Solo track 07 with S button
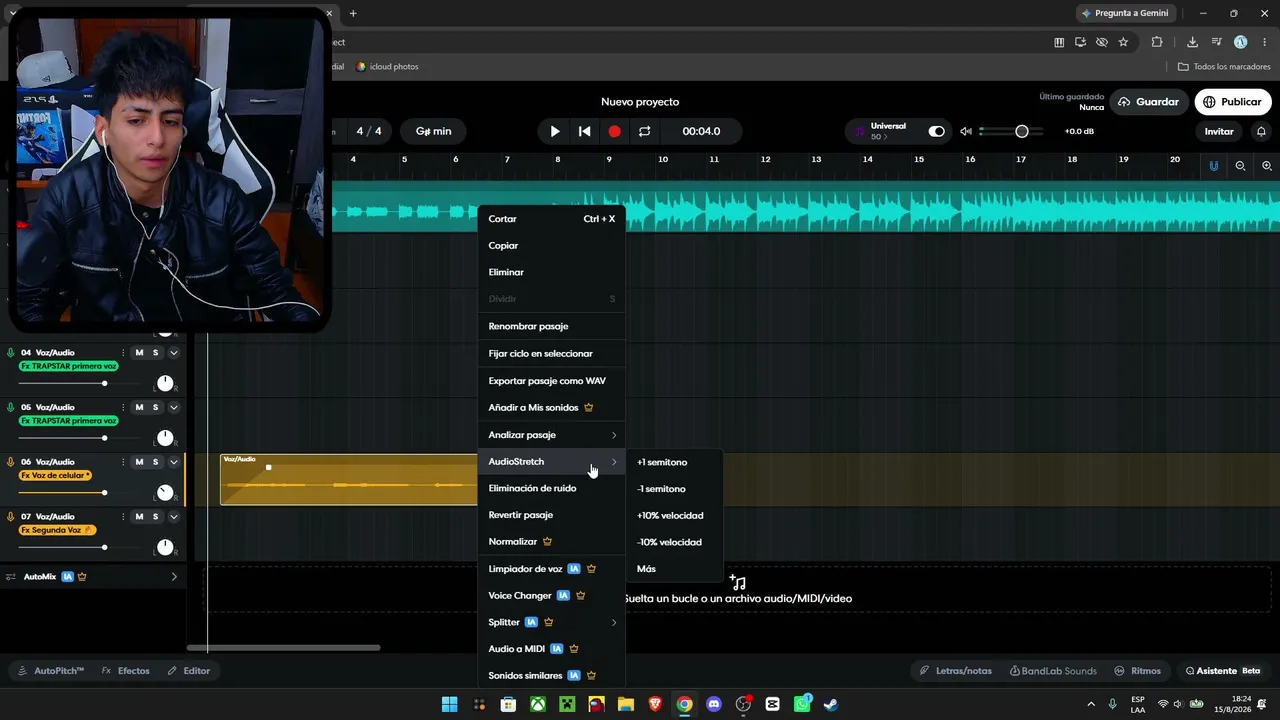The width and height of the screenshot is (1280, 720). [x=155, y=517]
